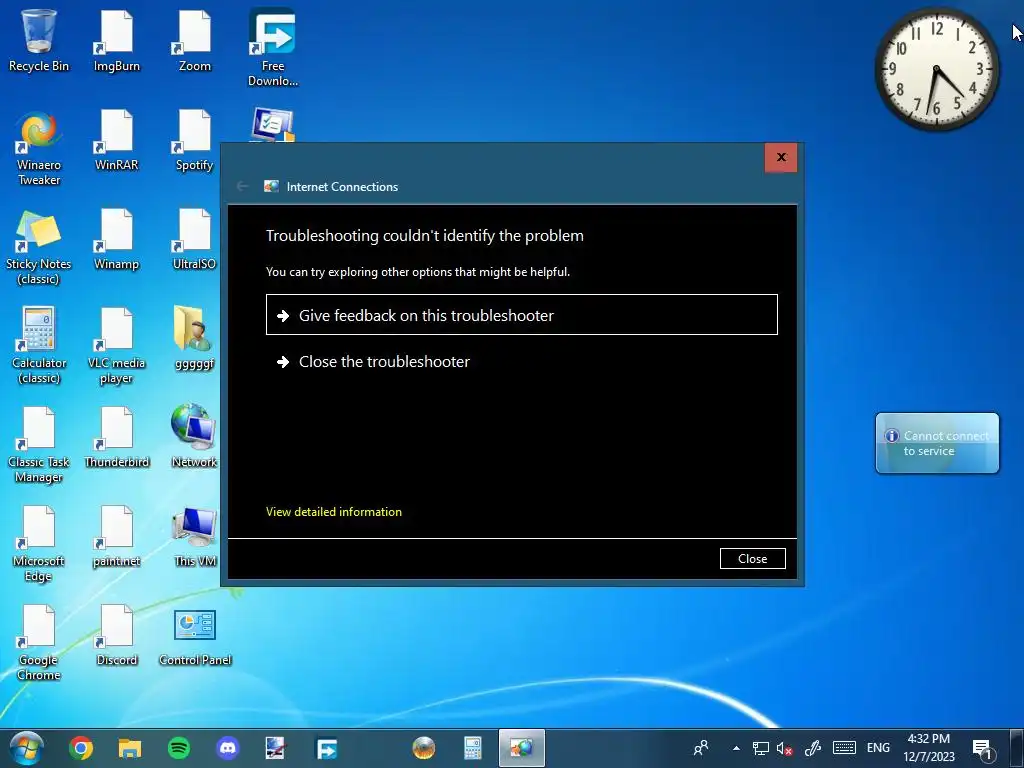Select the Sticky Notes (classic) icon
1024x768 pixels.
(x=39, y=247)
